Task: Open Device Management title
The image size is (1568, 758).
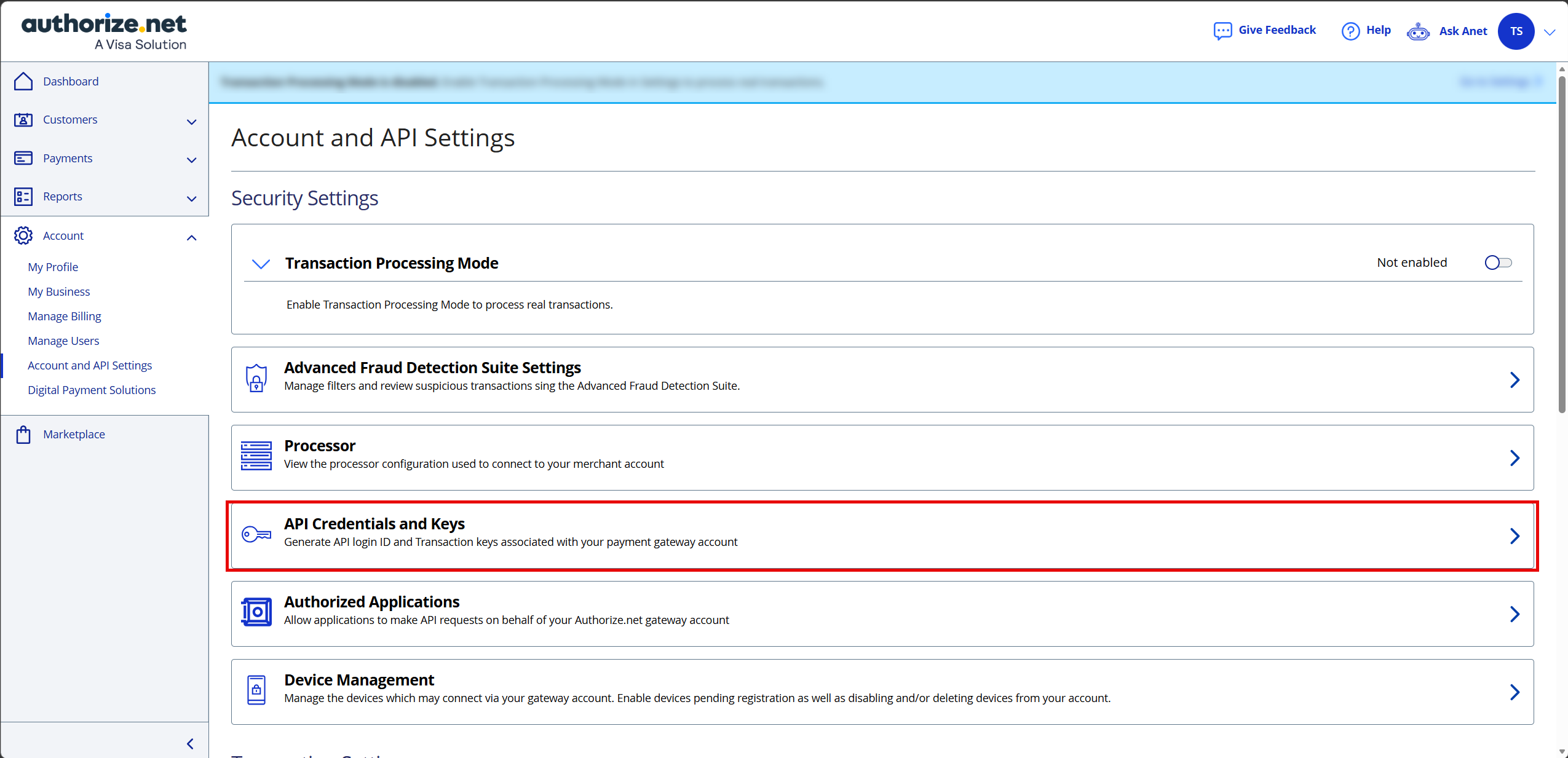Action: [x=359, y=680]
